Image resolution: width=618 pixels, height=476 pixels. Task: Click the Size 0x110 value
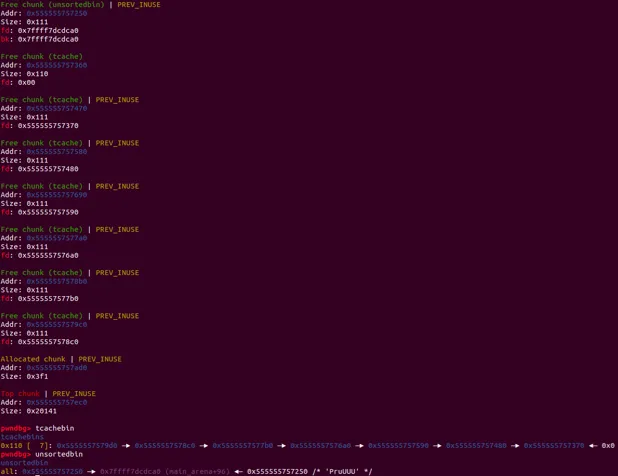37,74
